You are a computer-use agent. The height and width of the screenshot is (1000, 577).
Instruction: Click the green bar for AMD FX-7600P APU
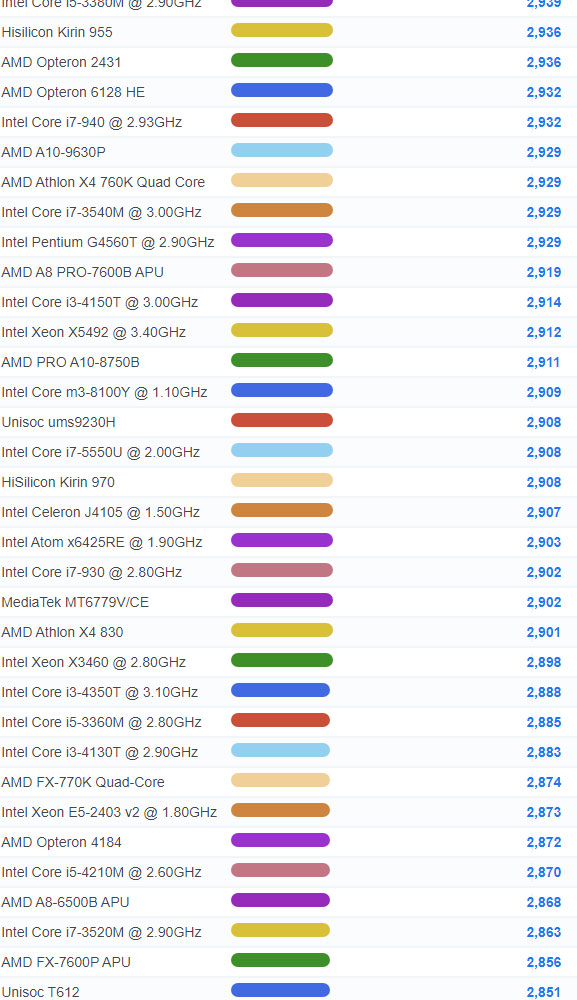tap(281, 959)
